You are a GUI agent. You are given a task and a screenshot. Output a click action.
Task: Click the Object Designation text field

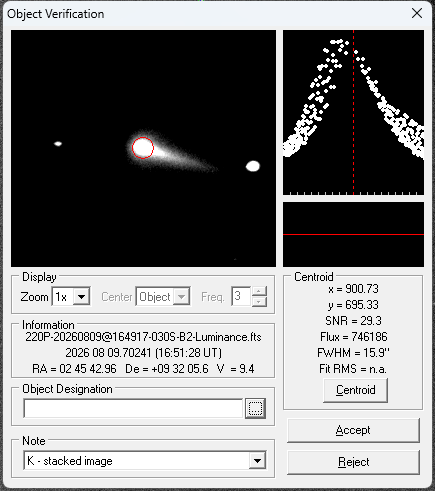click(133, 408)
